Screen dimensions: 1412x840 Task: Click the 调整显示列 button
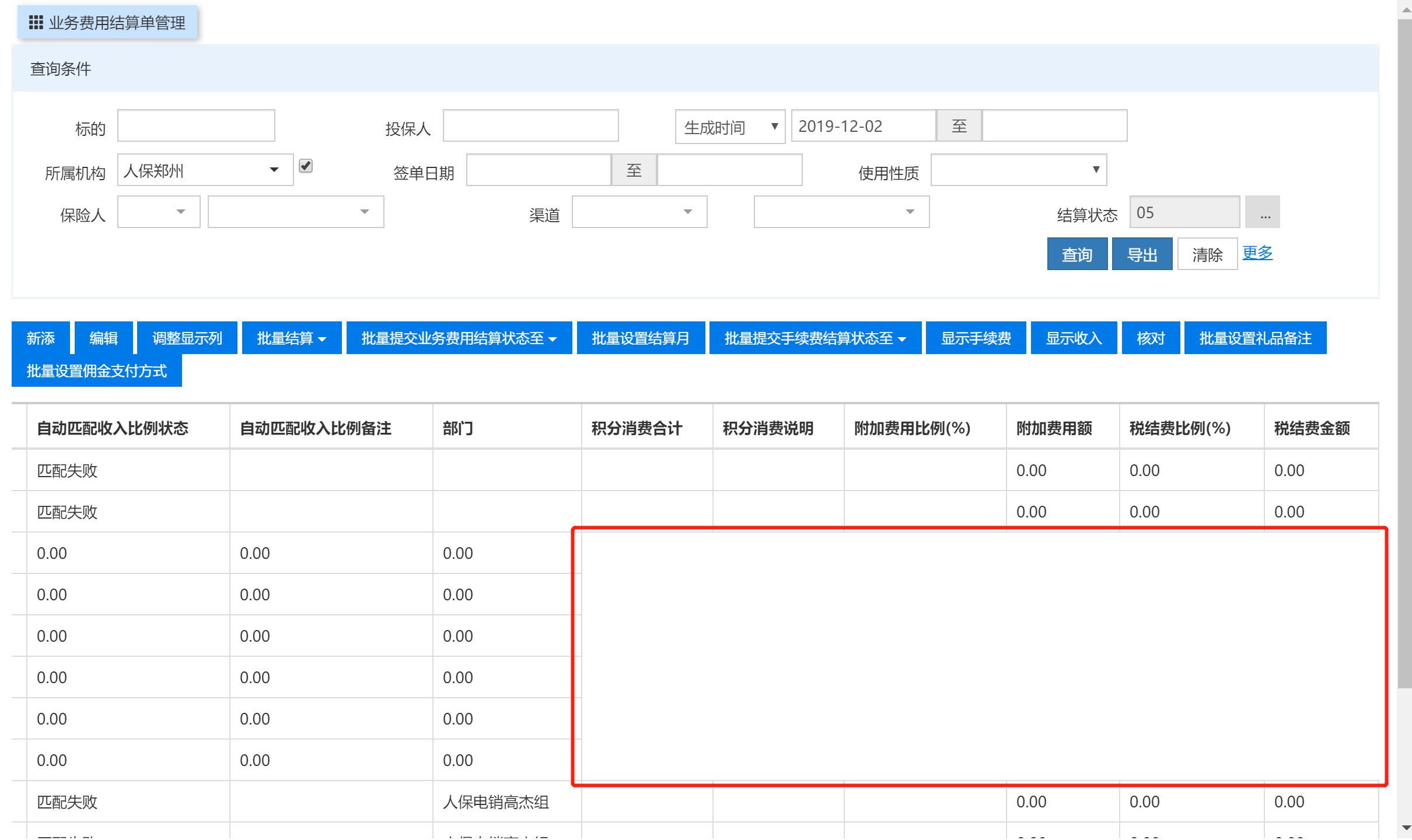(x=187, y=338)
